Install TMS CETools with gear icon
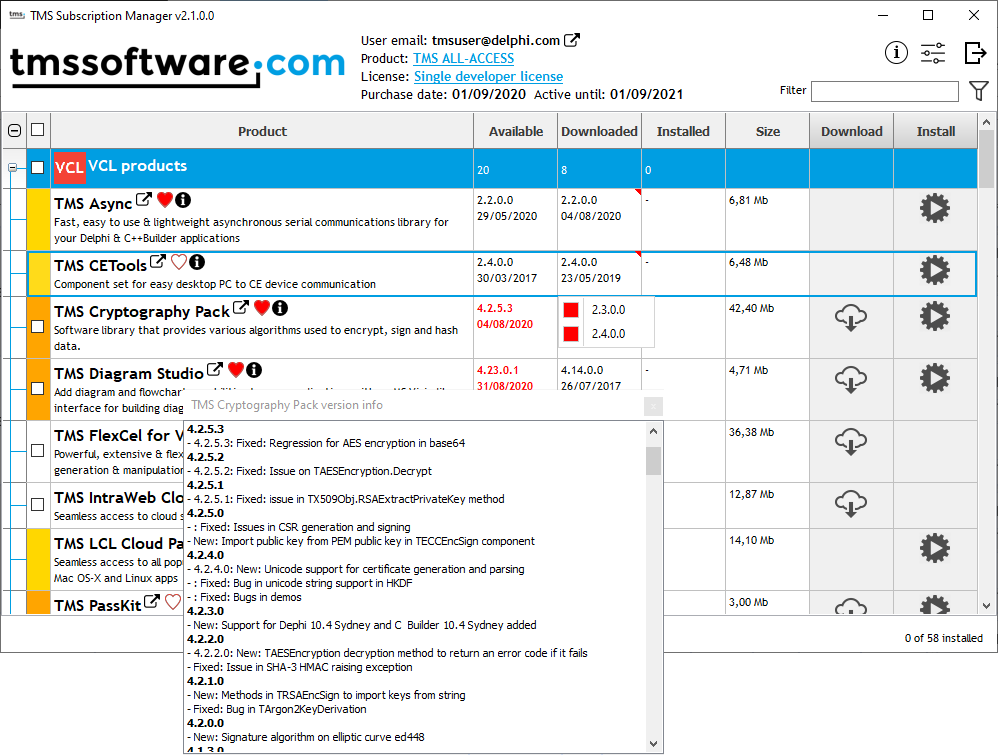The height and width of the screenshot is (755, 998). [x=934, y=270]
